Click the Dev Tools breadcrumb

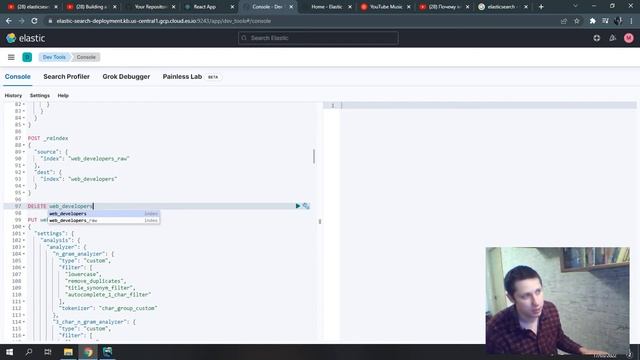click(54, 57)
